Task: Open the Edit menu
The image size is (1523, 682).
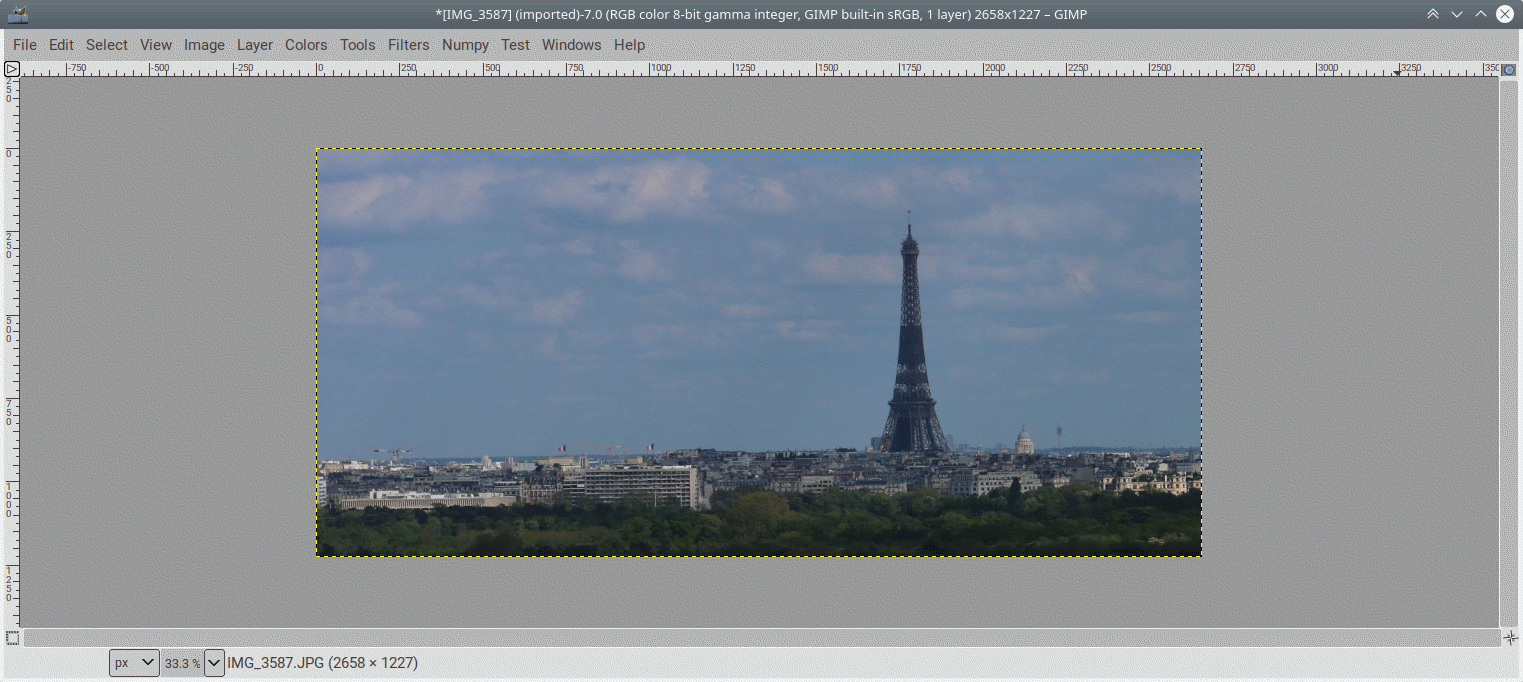Action: 61,45
